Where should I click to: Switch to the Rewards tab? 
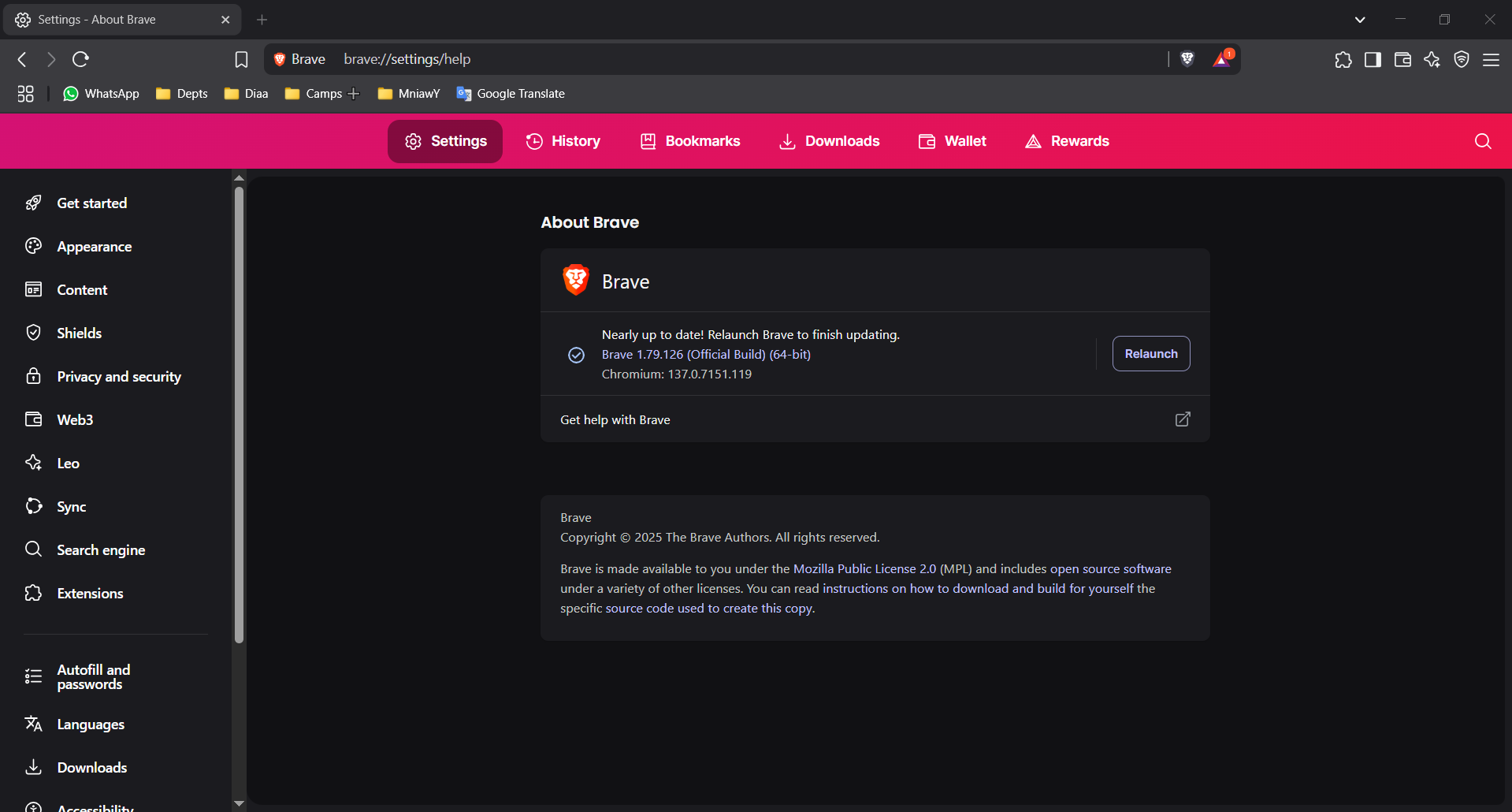(x=1067, y=141)
